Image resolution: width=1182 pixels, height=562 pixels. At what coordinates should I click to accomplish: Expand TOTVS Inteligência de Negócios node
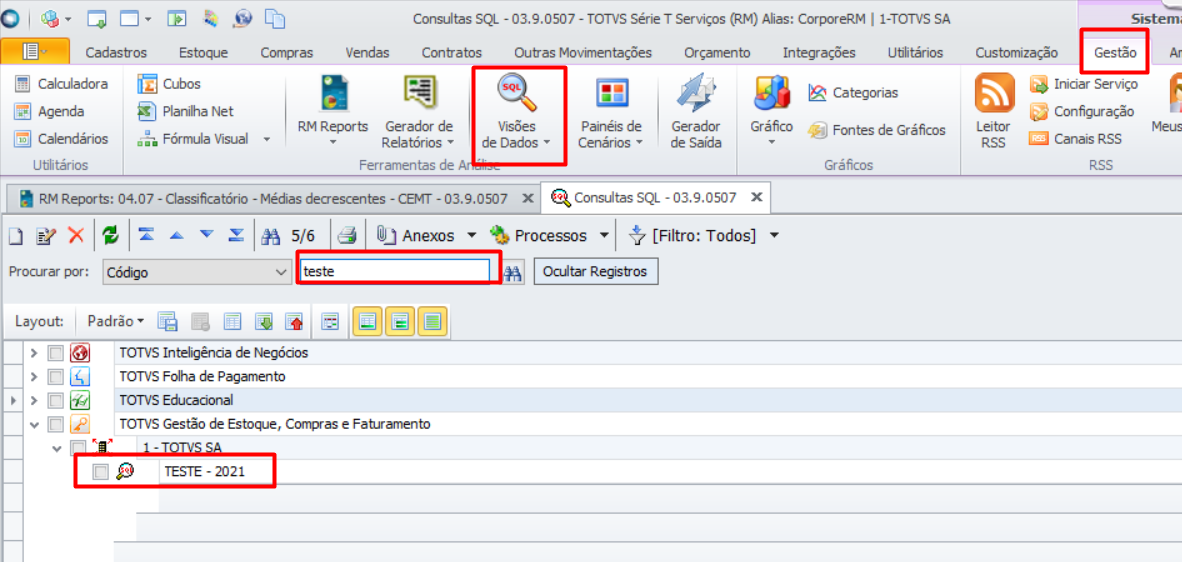pyautogui.click(x=33, y=353)
